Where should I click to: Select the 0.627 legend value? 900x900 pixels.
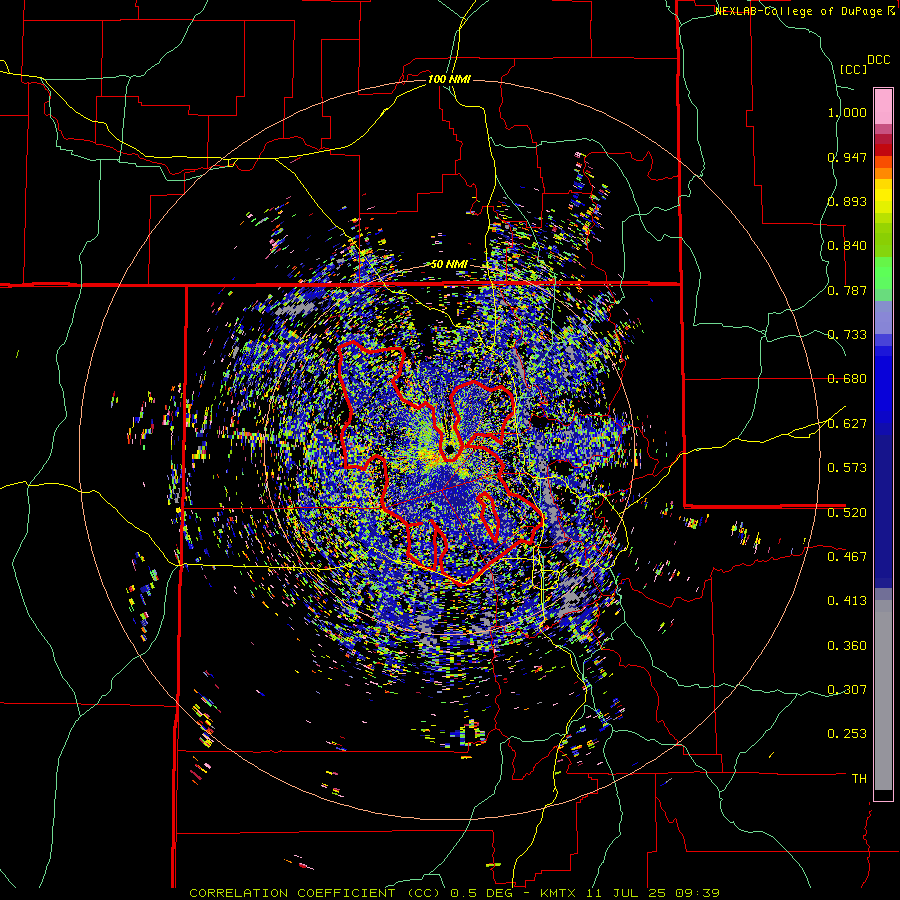point(847,424)
